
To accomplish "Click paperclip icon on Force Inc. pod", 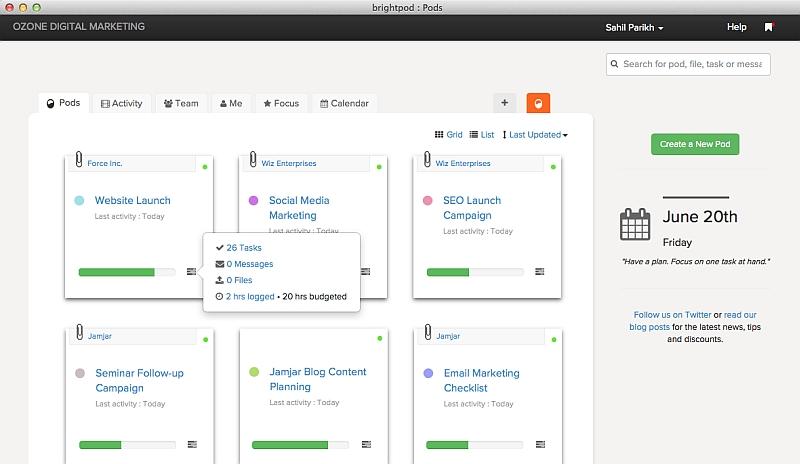I will coord(78,159).
